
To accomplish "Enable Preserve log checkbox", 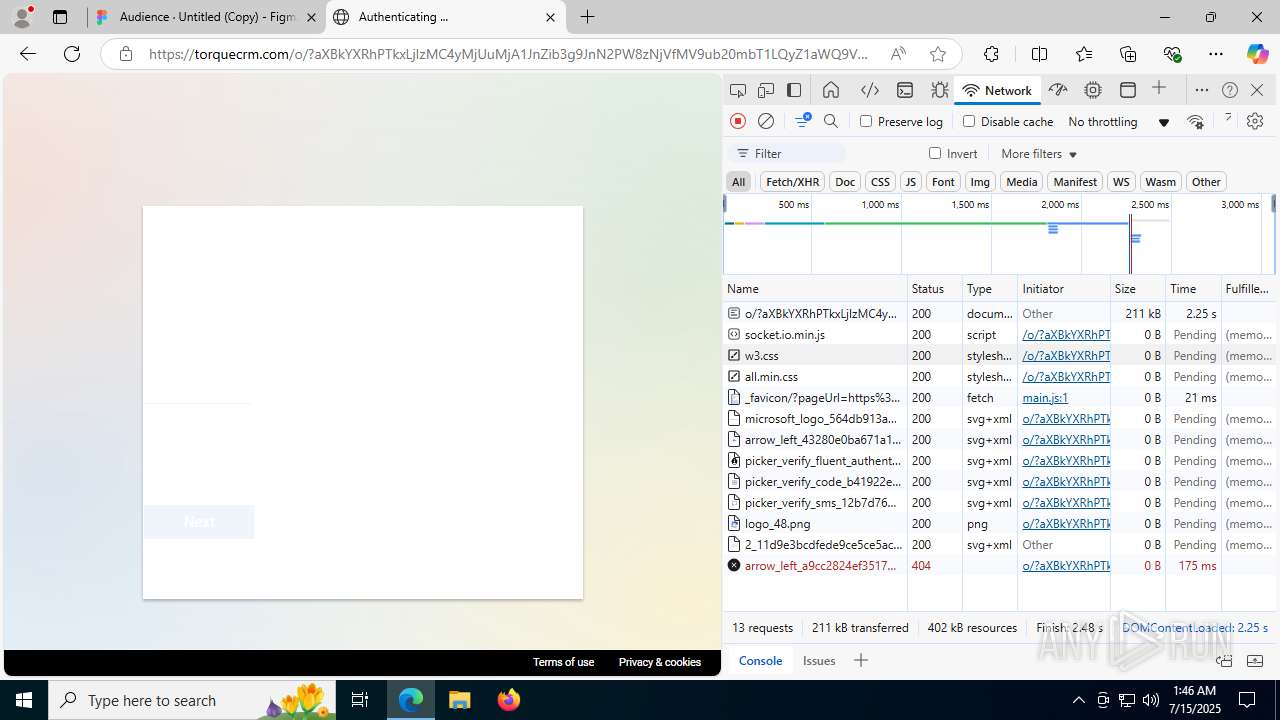I will [866, 121].
